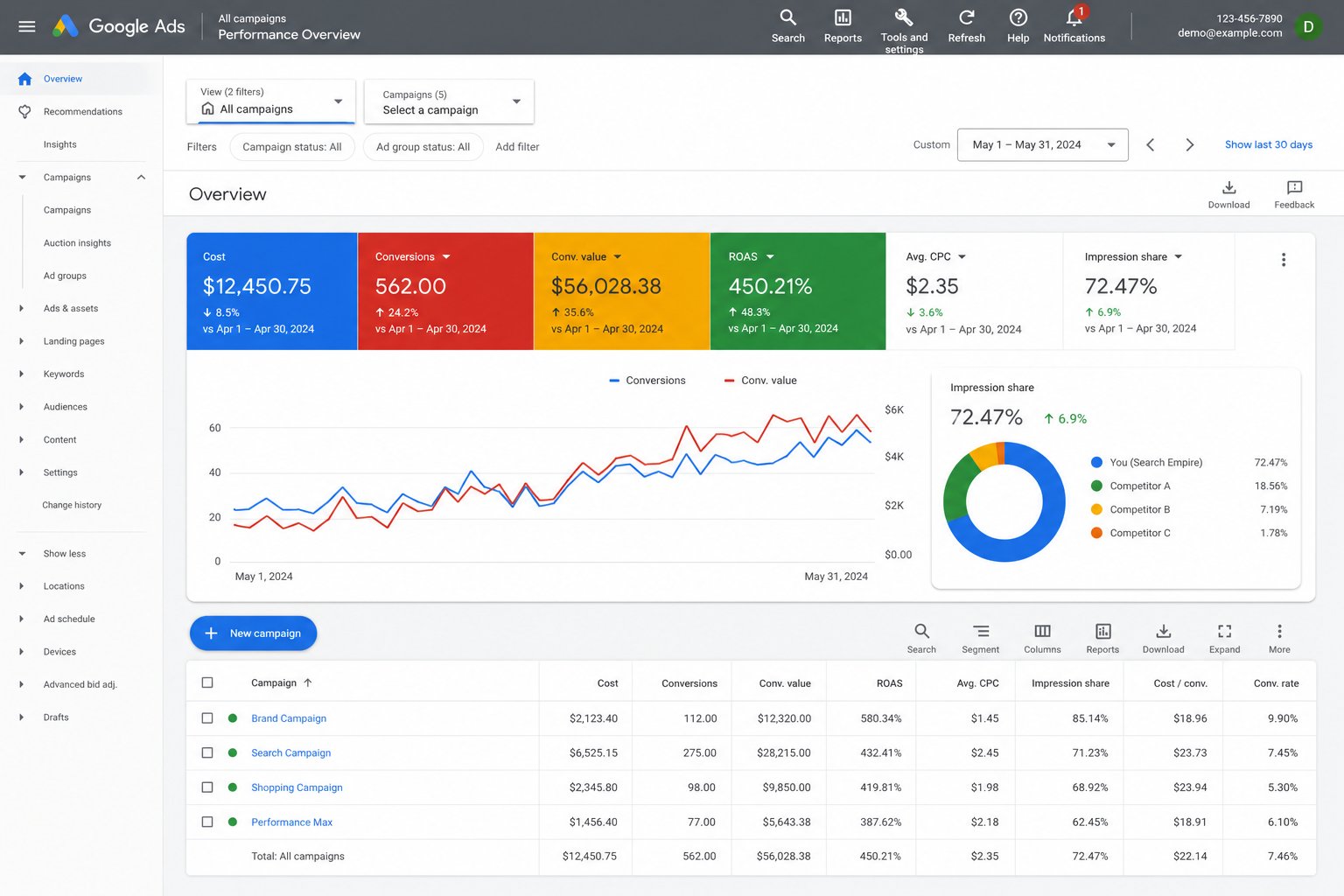Change the ROAS scorecard metric
1344x896 pixels.
(x=770, y=257)
